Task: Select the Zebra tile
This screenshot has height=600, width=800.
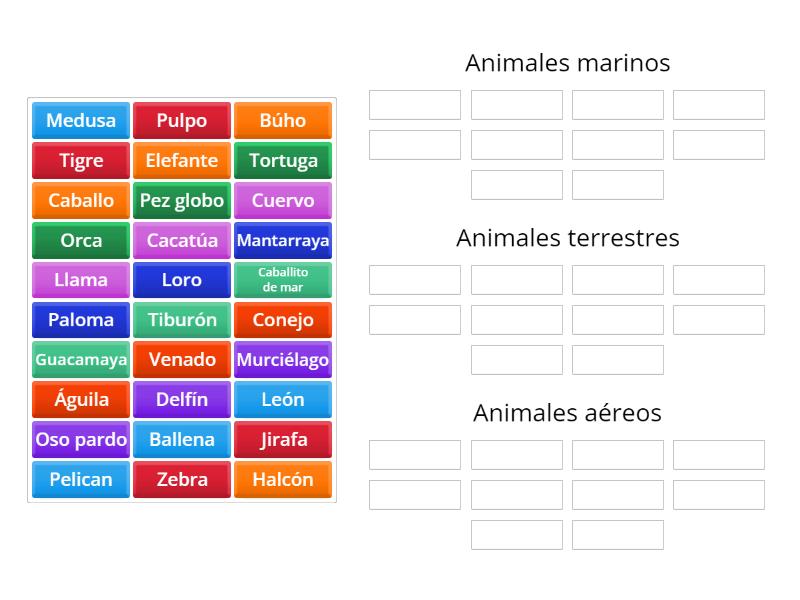Action: click(x=182, y=480)
